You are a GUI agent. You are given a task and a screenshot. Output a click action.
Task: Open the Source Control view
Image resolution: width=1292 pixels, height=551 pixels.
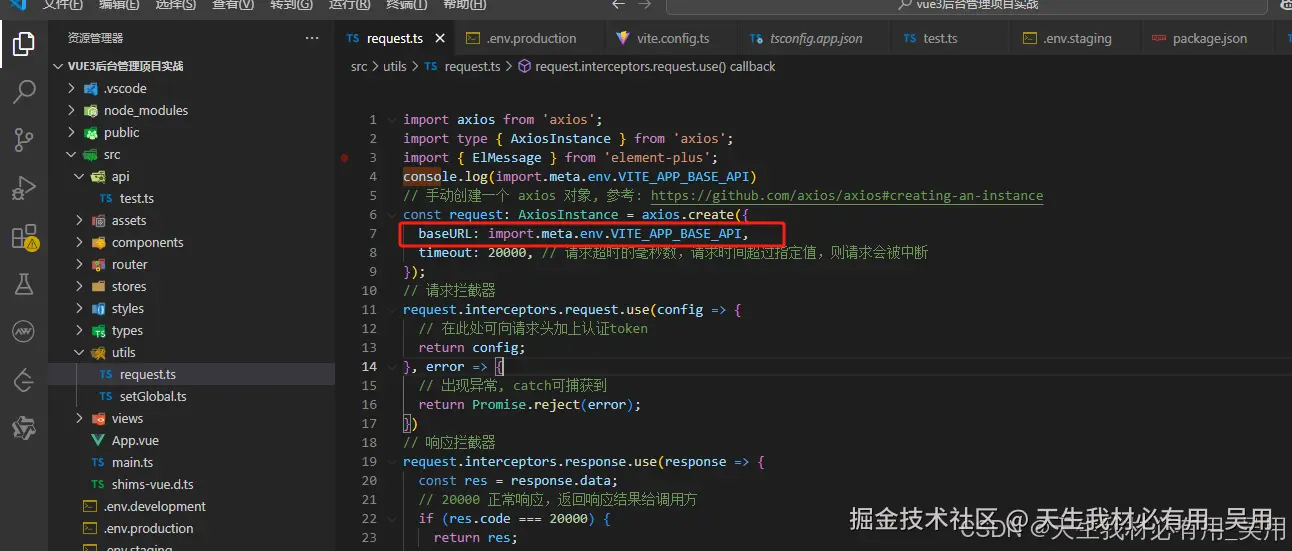(x=23, y=140)
